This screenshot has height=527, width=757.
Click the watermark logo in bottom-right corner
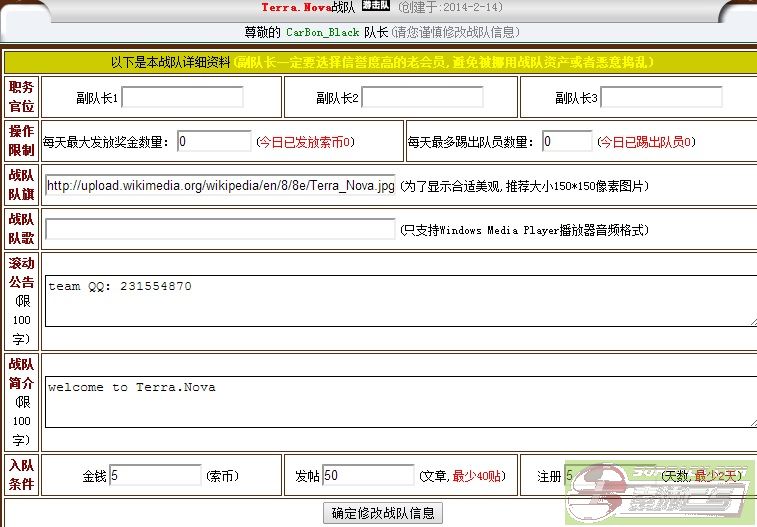coord(660,492)
